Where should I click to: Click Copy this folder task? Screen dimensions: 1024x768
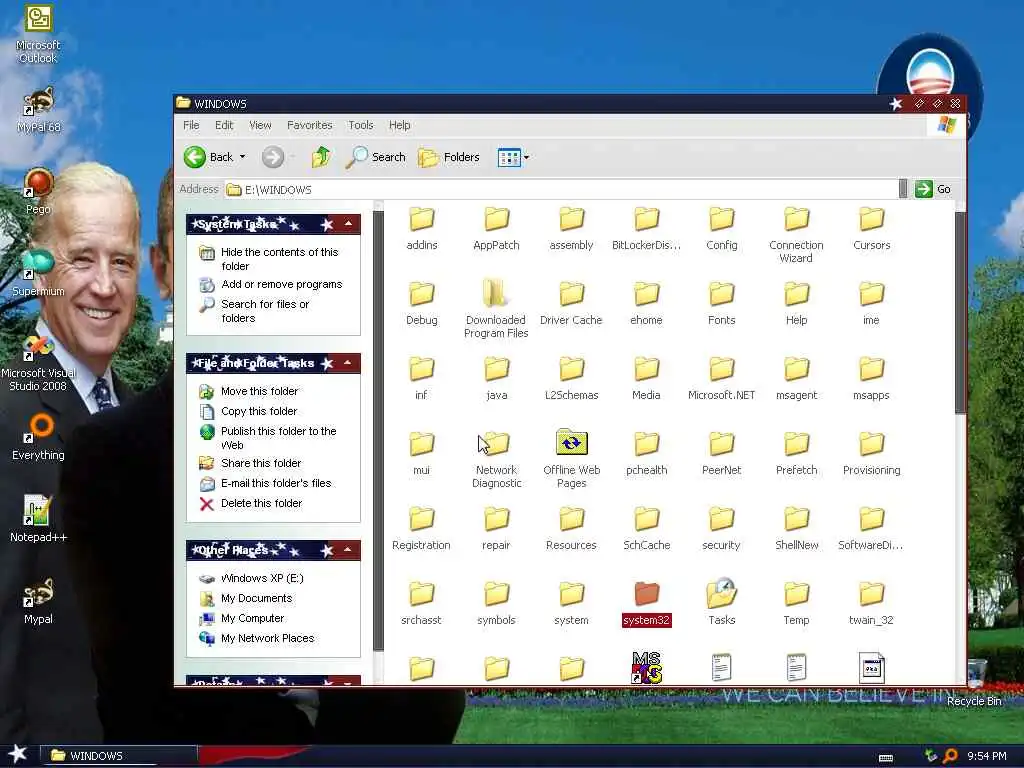[259, 411]
